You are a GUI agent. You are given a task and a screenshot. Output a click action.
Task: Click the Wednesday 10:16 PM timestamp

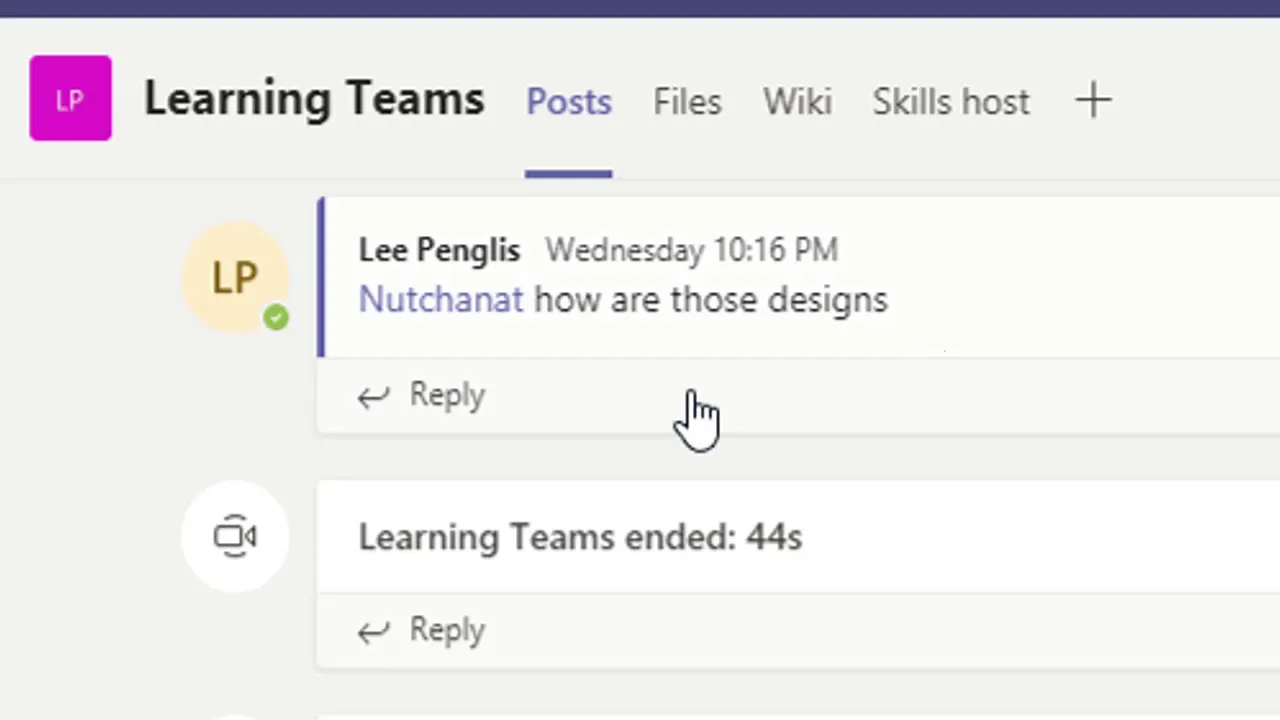click(x=691, y=250)
